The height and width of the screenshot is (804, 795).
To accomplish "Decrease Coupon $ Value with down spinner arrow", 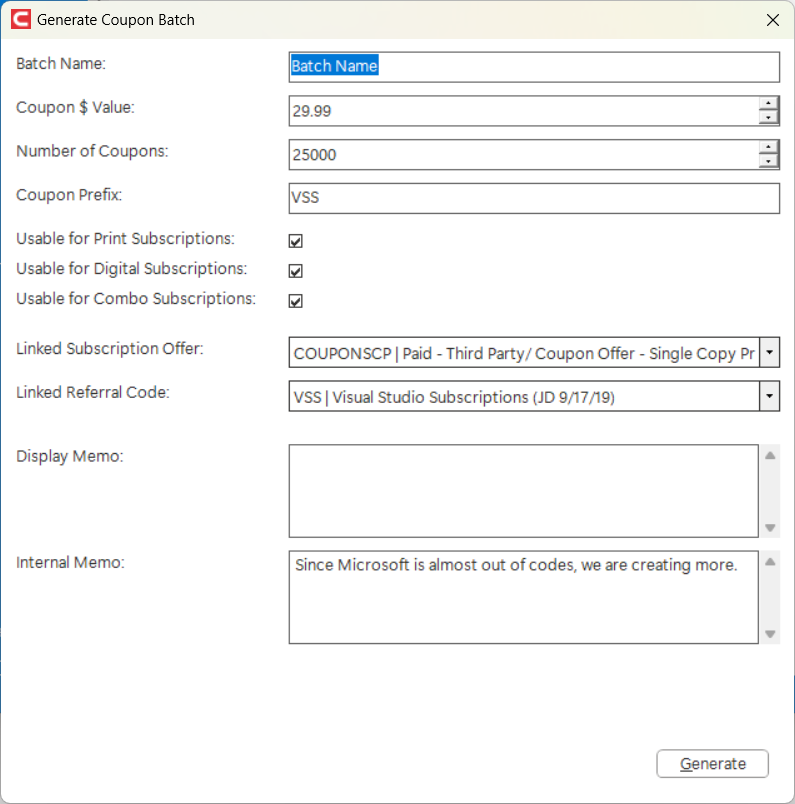I will coord(768,117).
